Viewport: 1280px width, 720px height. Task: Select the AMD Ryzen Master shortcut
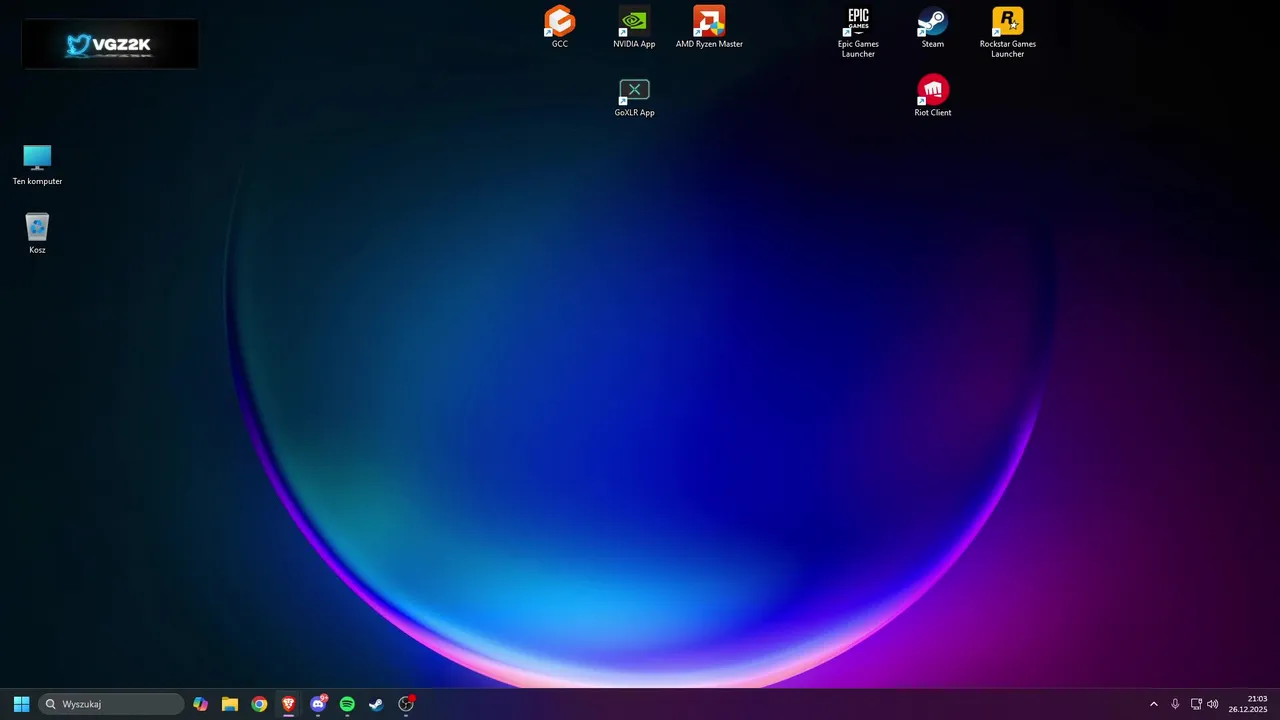pos(709,27)
